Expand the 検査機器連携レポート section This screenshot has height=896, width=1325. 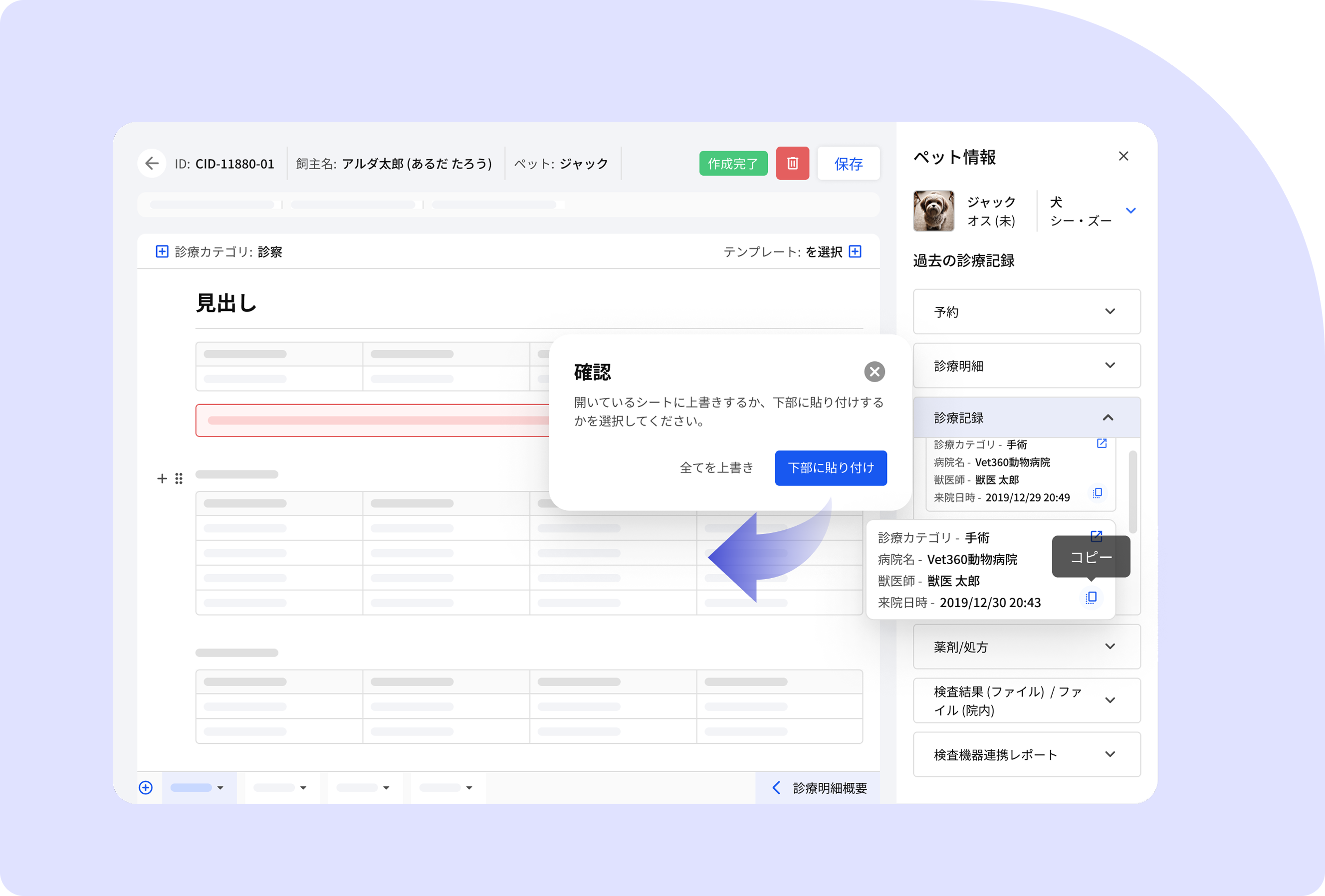click(x=1027, y=755)
